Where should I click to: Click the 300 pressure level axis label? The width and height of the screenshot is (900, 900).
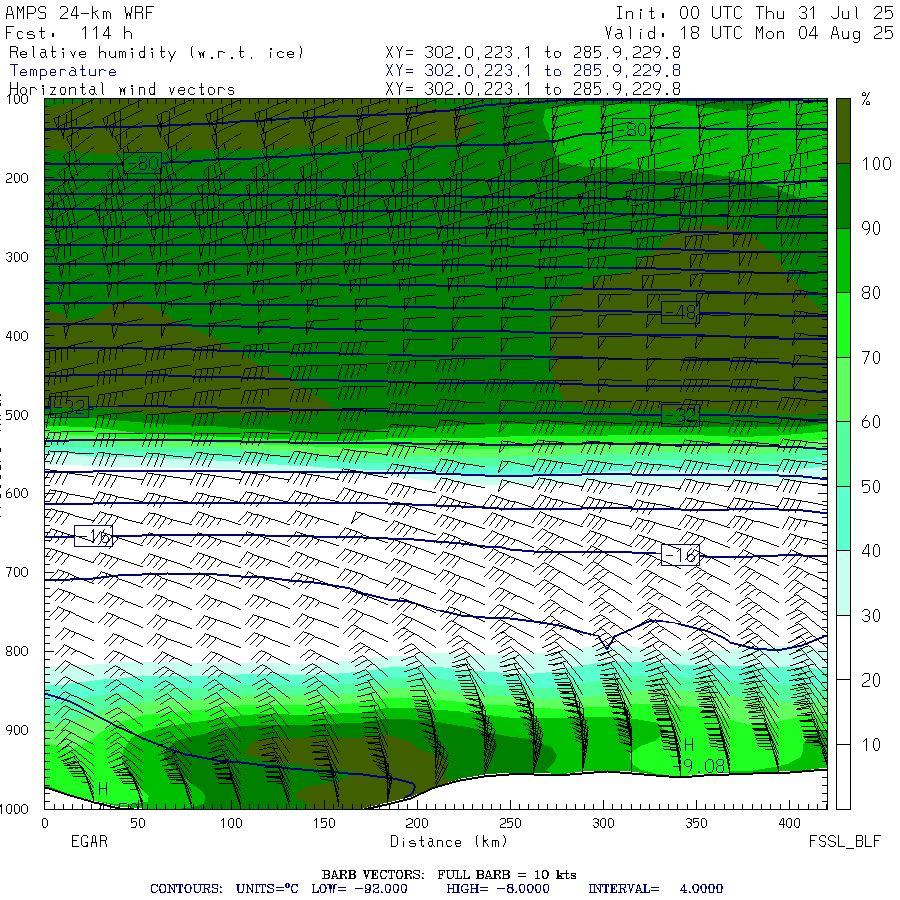click(17, 257)
